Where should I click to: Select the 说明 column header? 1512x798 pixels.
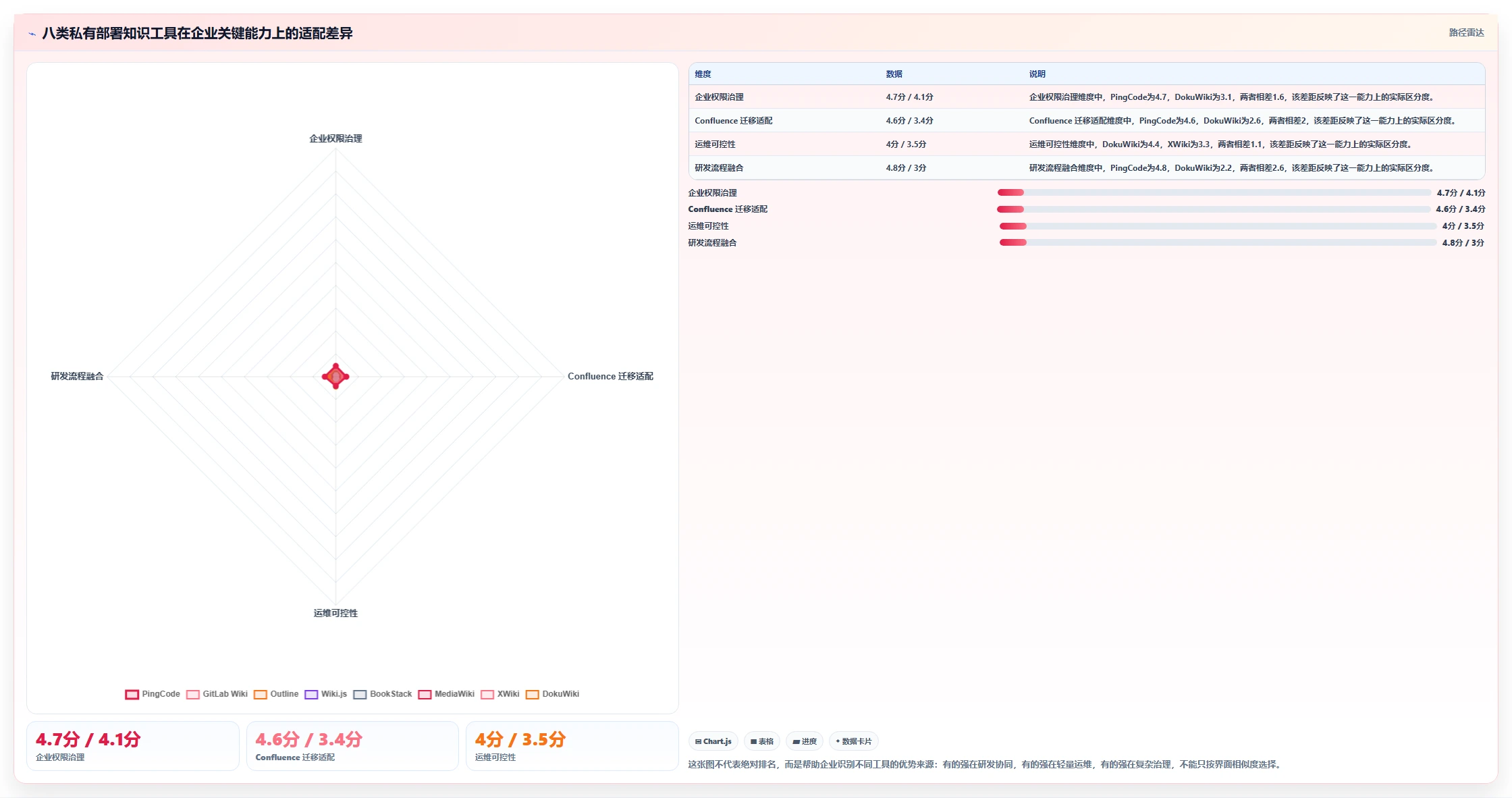point(1037,74)
